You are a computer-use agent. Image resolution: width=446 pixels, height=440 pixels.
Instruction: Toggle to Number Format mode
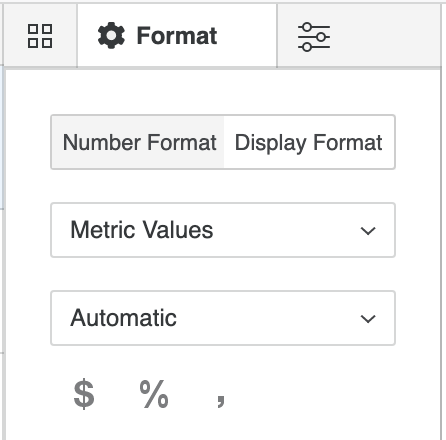tap(138, 142)
